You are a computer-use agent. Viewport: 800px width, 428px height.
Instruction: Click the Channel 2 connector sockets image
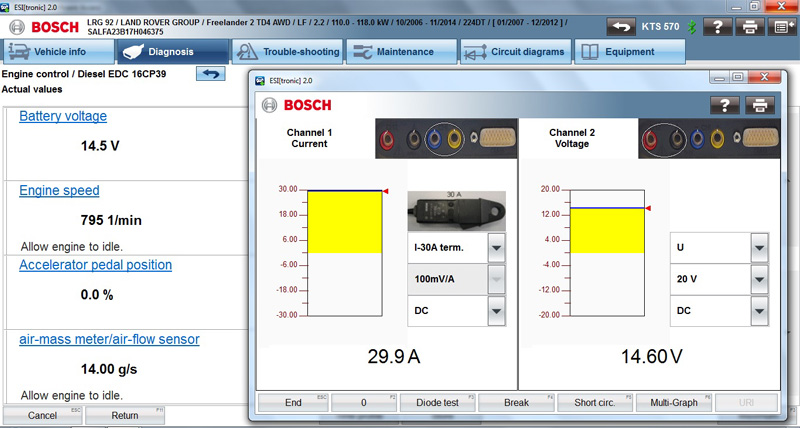click(709, 138)
